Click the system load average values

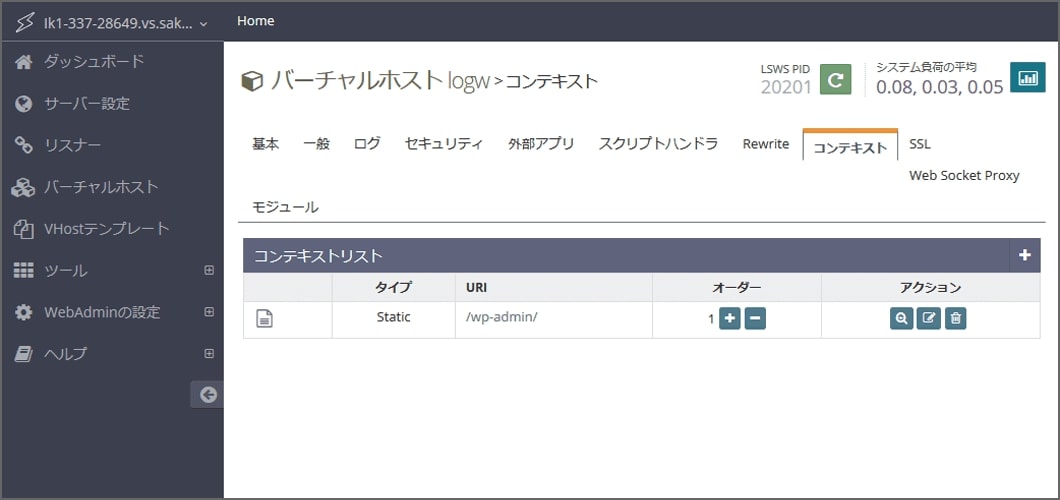940,87
